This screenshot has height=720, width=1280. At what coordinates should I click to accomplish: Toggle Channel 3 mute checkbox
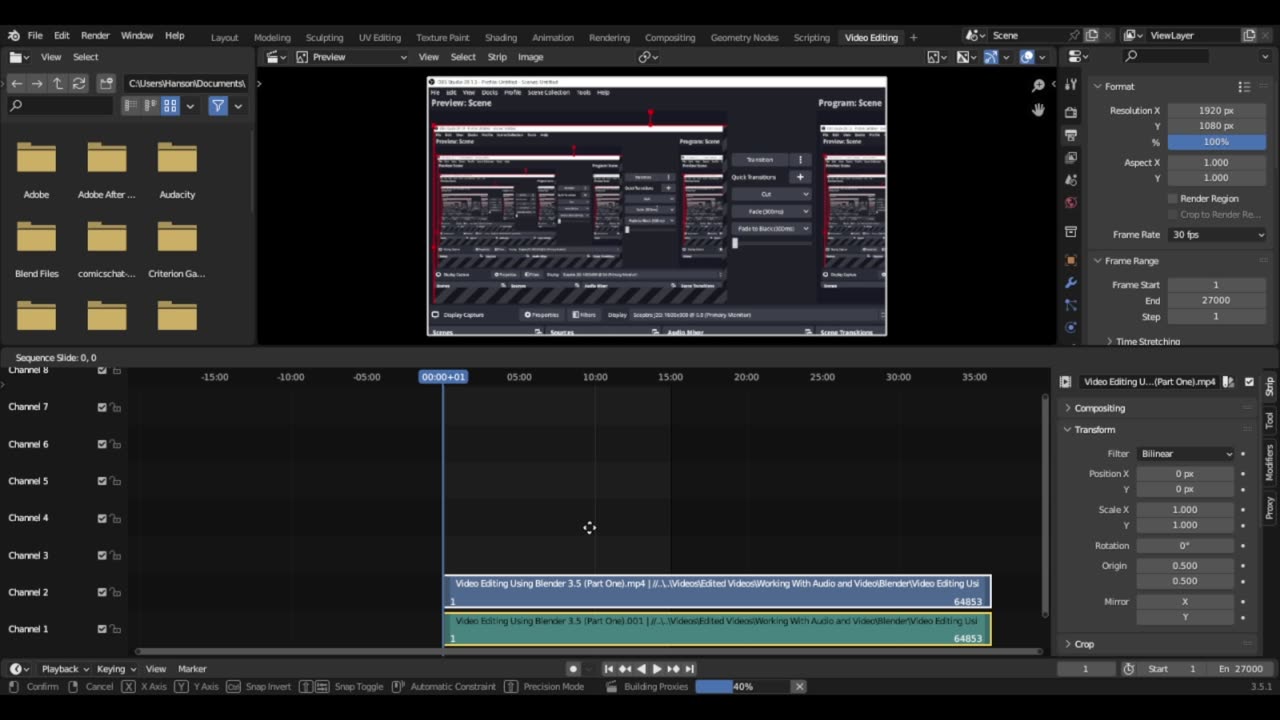click(x=102, y=555)
